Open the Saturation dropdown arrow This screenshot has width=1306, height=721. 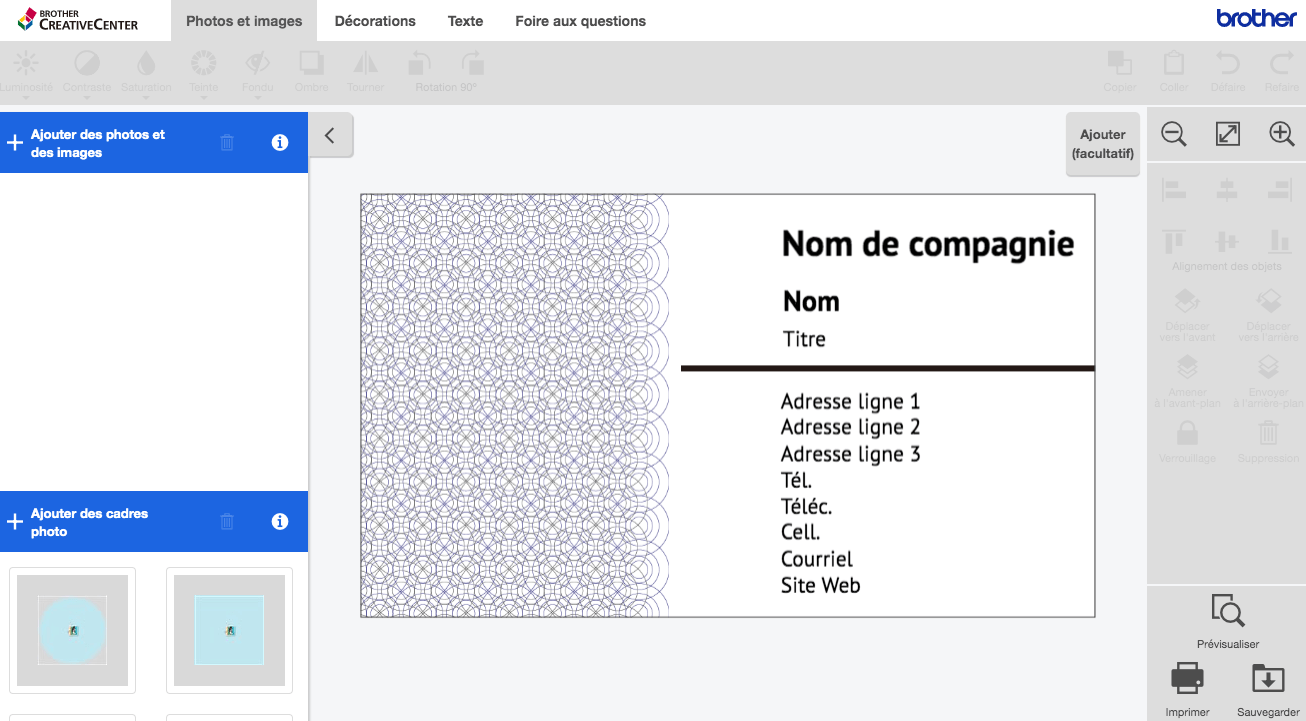(146, 97)
